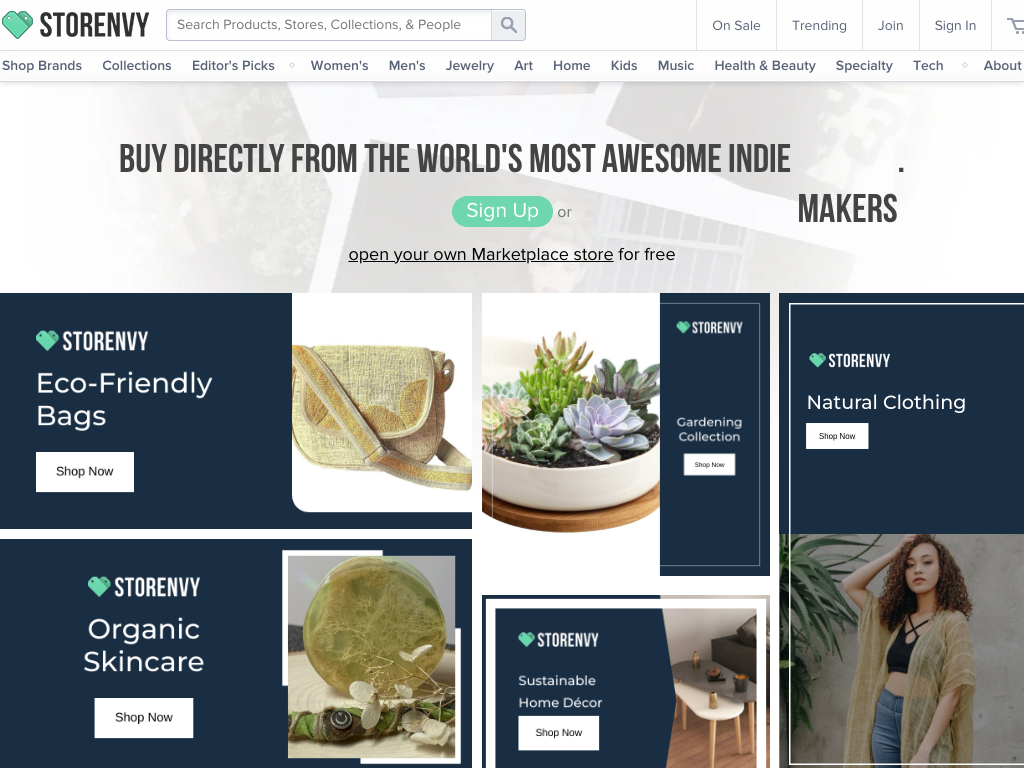Image resolution: width=1024 pixels, height=768 pixels.
Task: Click Shop Now on Eco-Friendly Bags banner
Action: coord(85,471)
